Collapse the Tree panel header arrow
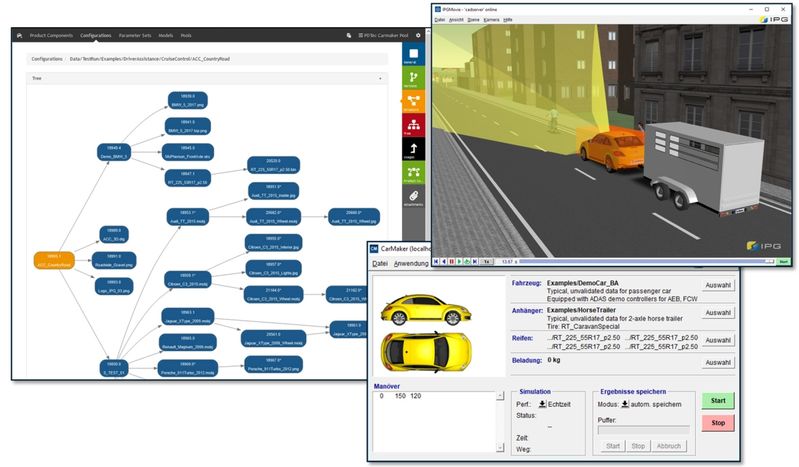The image size is (799, 467). 380,77
